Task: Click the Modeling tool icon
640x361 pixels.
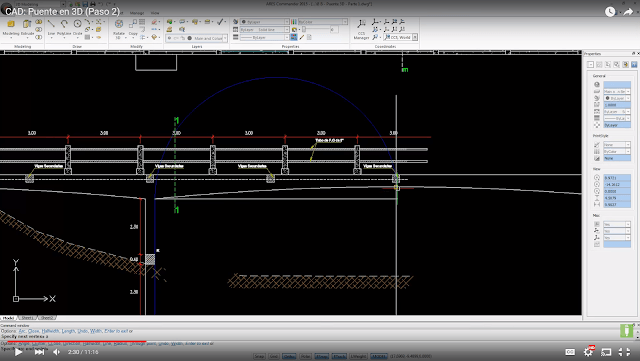Action: [11, 24]
